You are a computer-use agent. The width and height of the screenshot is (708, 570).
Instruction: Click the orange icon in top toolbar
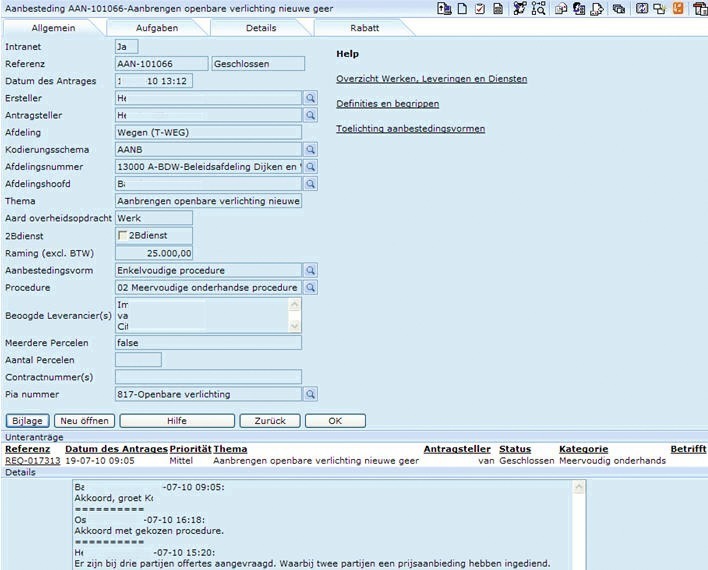click(679, 8)
